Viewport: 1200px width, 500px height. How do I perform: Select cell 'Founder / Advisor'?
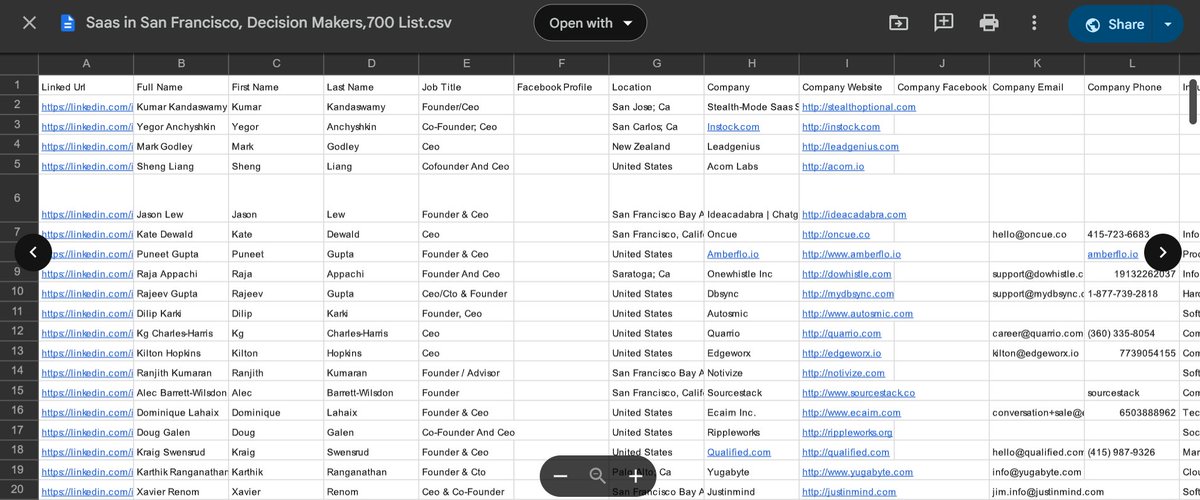466,373
